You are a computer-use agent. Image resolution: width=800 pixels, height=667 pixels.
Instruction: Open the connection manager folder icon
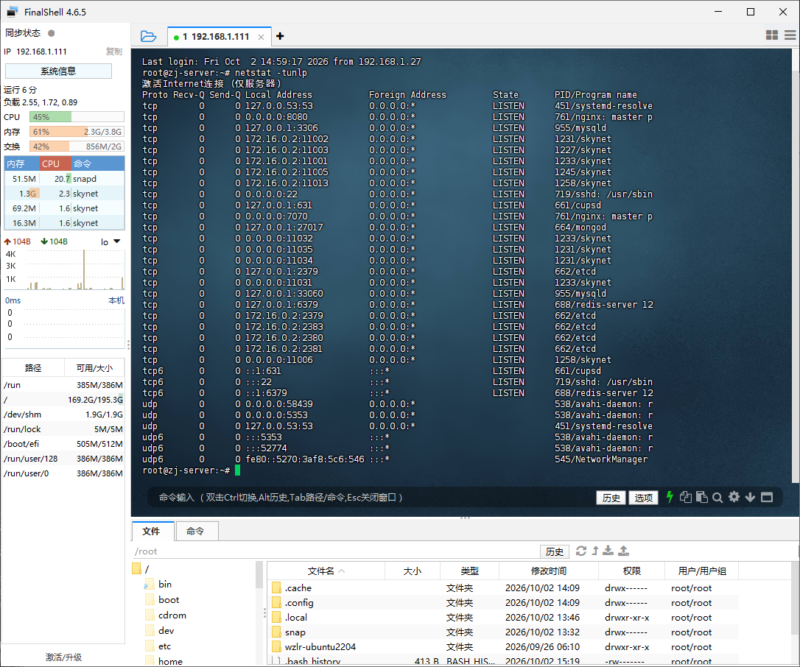[148, 36]
